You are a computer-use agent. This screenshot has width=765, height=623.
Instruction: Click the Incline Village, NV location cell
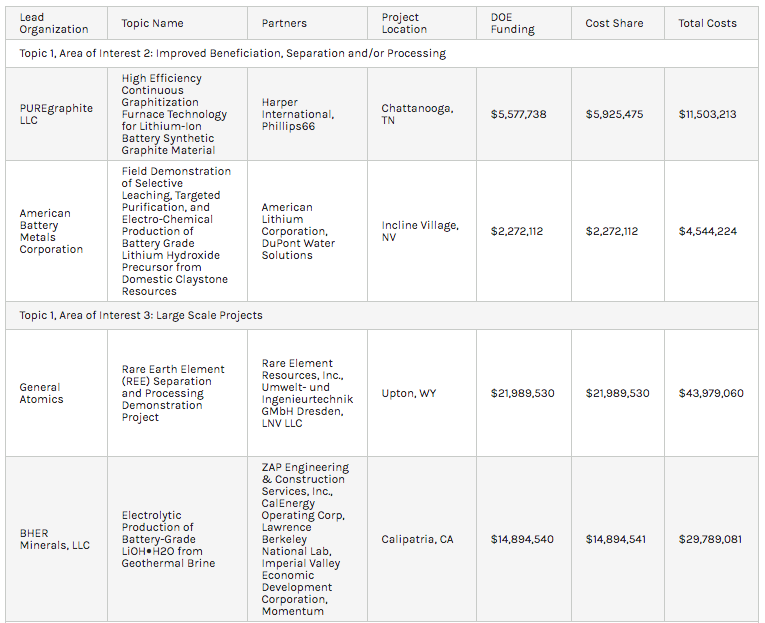(420, 231)
